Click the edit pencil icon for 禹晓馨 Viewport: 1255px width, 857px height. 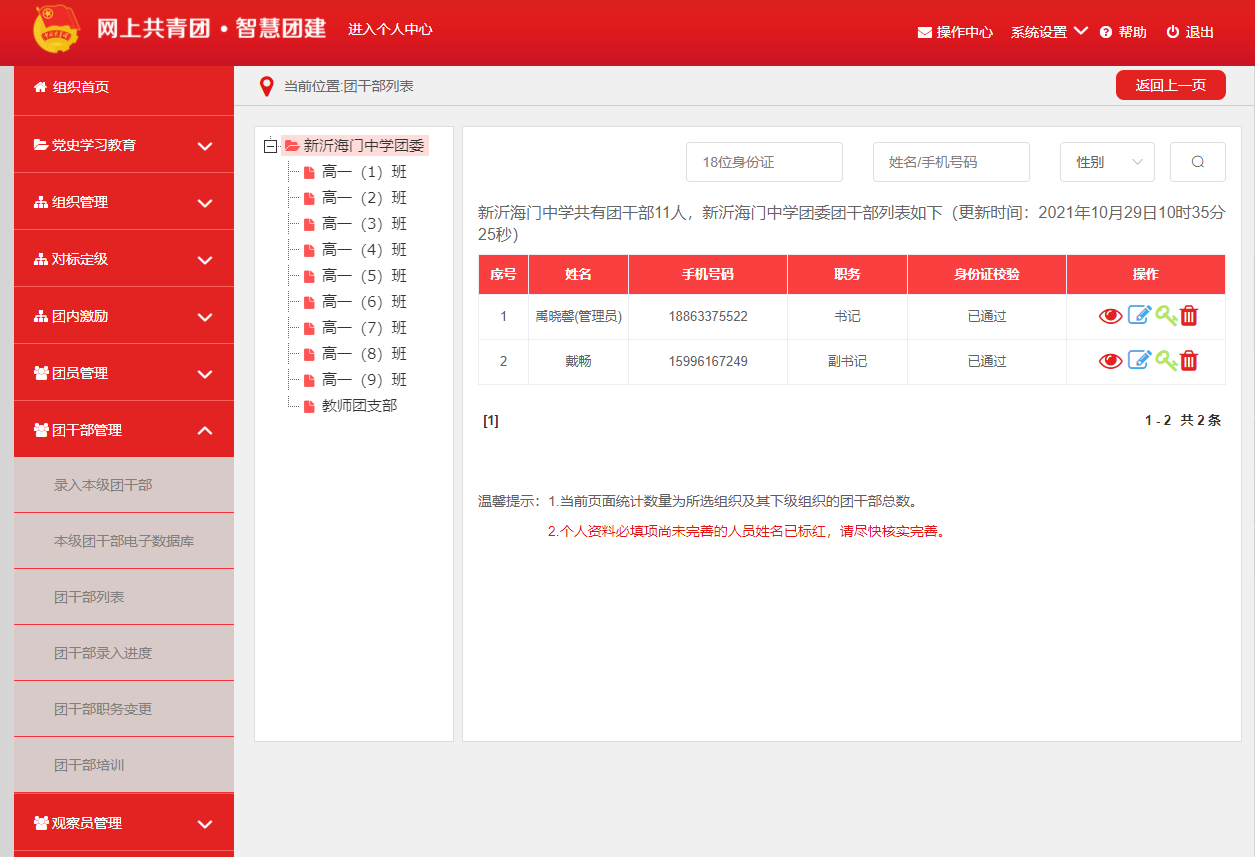click(x=1139, y=316)
